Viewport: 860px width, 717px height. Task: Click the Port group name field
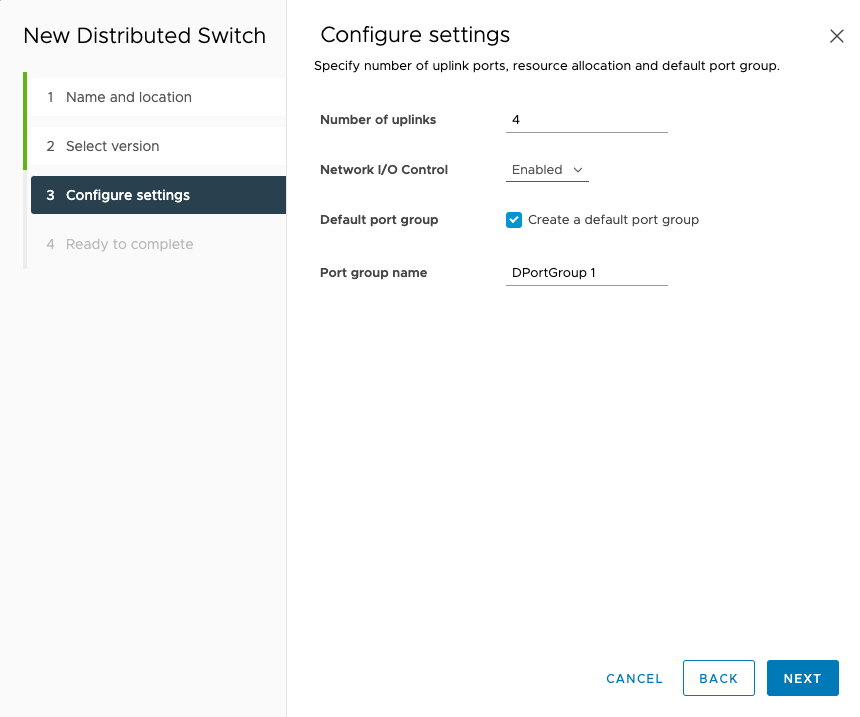tap(586, 272)
